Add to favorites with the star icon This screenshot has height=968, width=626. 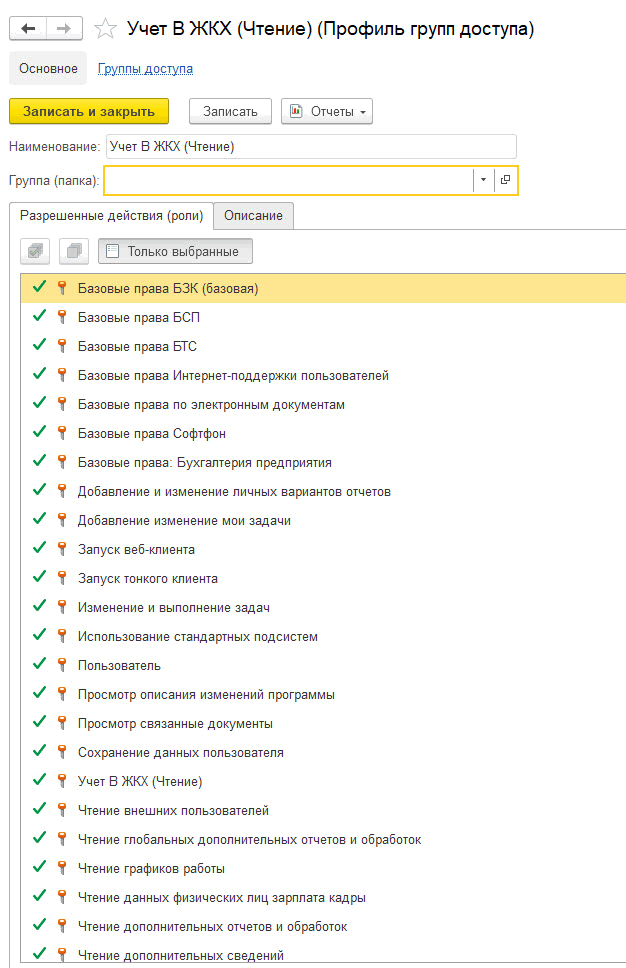click(x=106, y=29)
